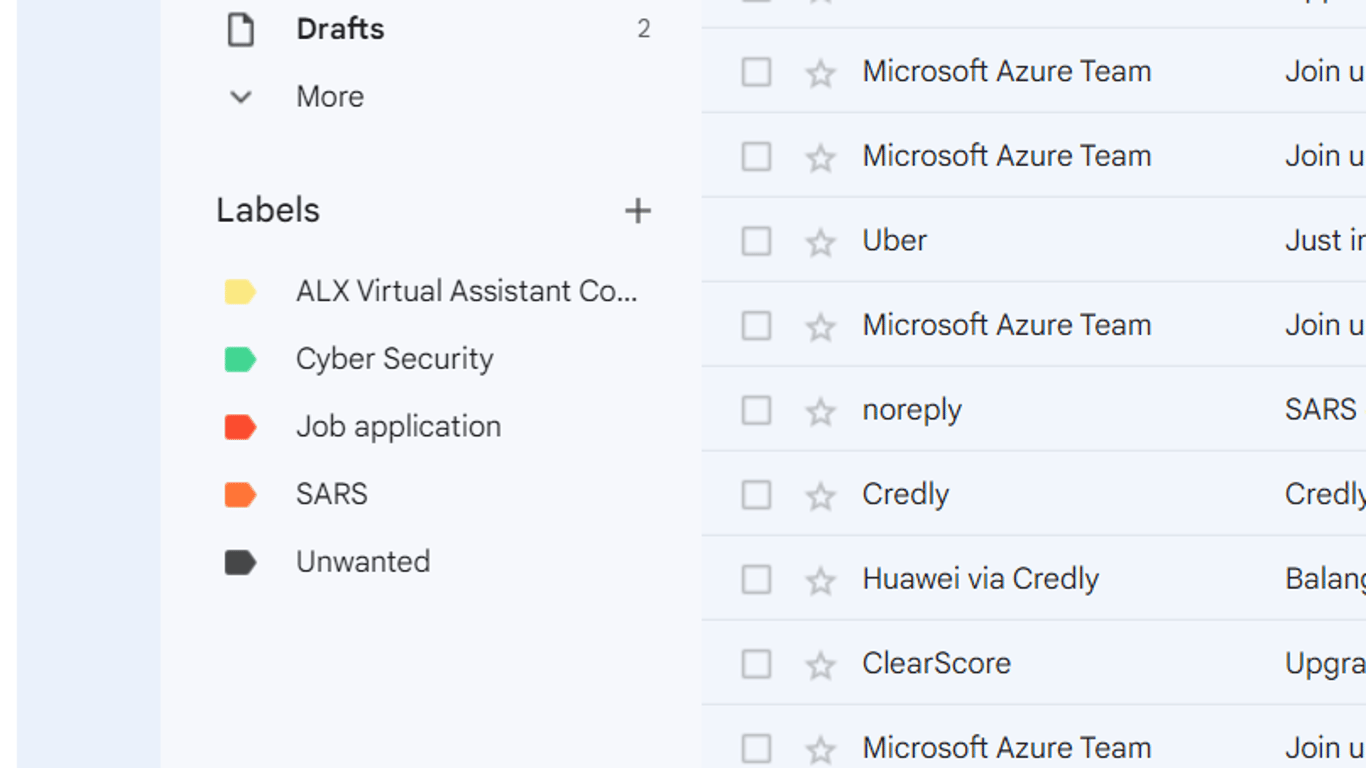Image resolution: width=1366 pixels, height=768 pixels.
Task: Open the Drafts folder label
Action: (x=340, y=29)
